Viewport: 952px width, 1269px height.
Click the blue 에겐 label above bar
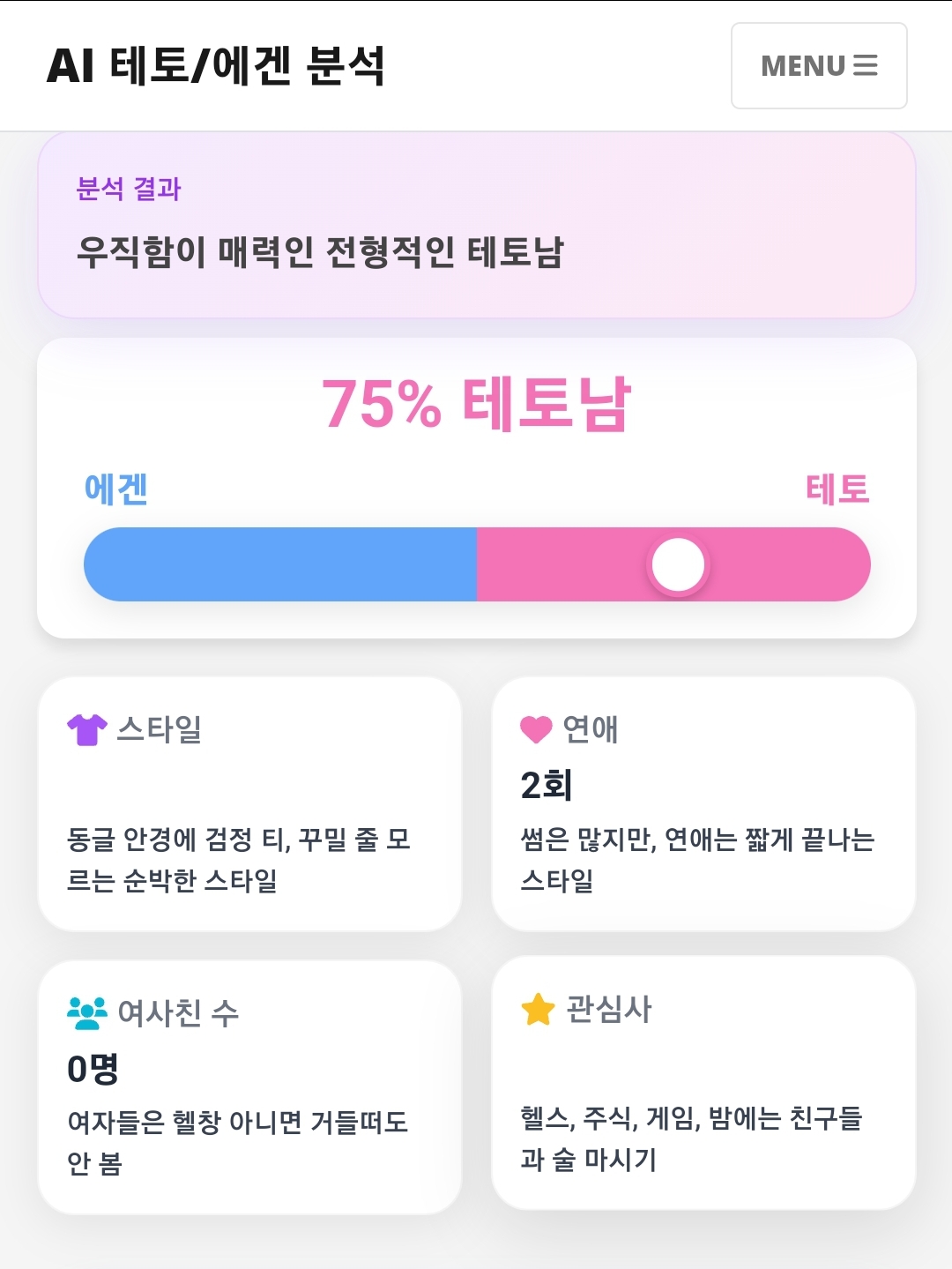(115, 489)
